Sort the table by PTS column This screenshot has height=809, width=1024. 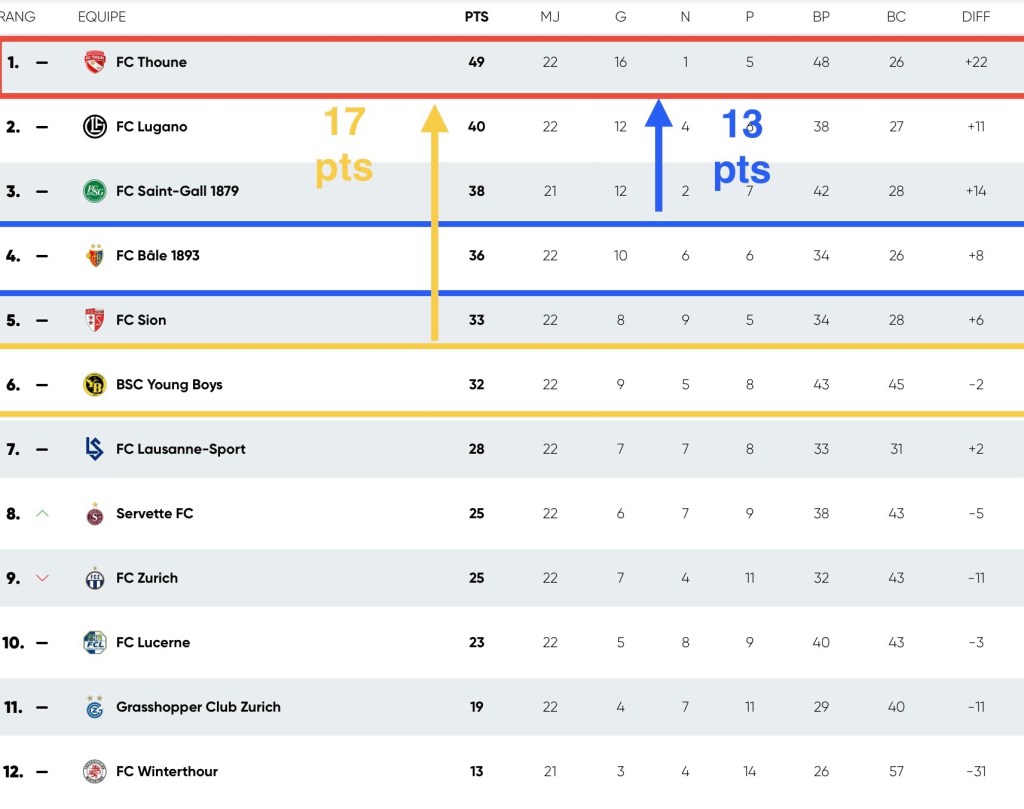coord(476,17)
